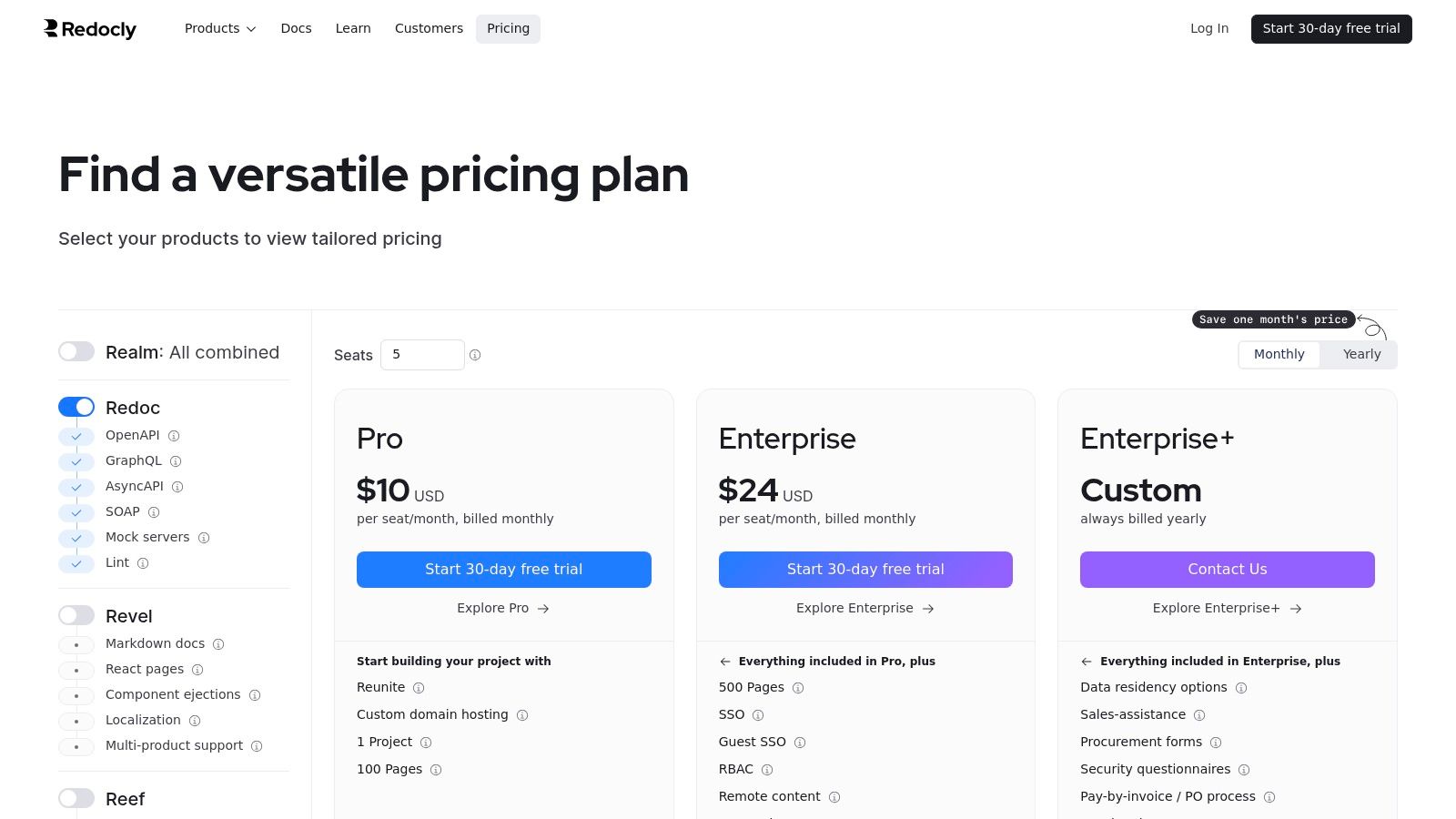
Task: Expand the Products dropdown menu
Action: pos(220,29)
